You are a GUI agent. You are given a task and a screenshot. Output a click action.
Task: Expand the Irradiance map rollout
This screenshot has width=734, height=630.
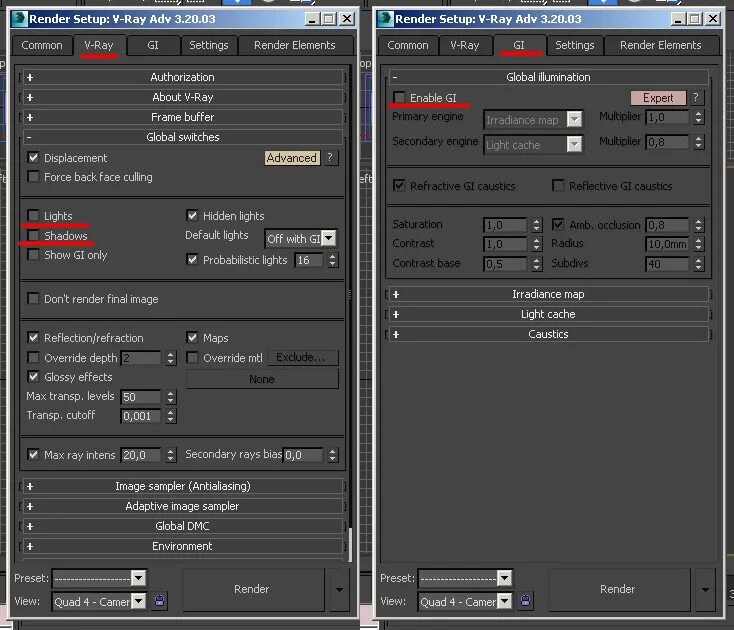pyautogui.click(x=548, y=294)
